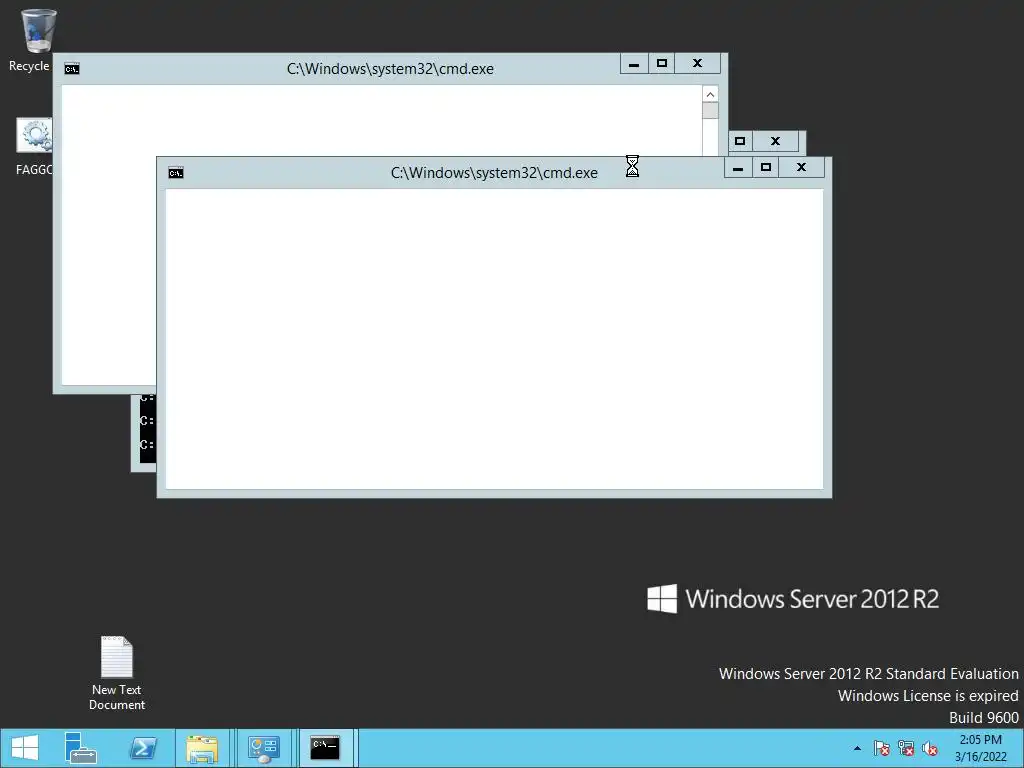Open the Windows Start button

pyautogui.click(x=25, y=748)
